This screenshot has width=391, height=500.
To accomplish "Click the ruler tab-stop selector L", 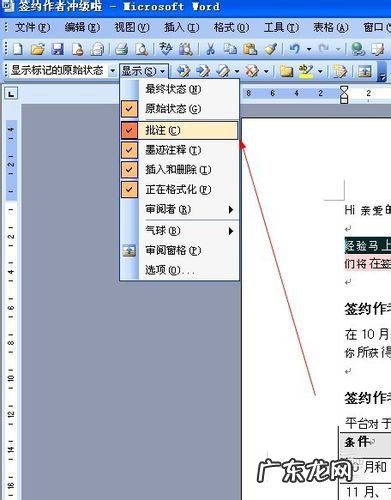I will pyautogui.click(x=11, y=94).
